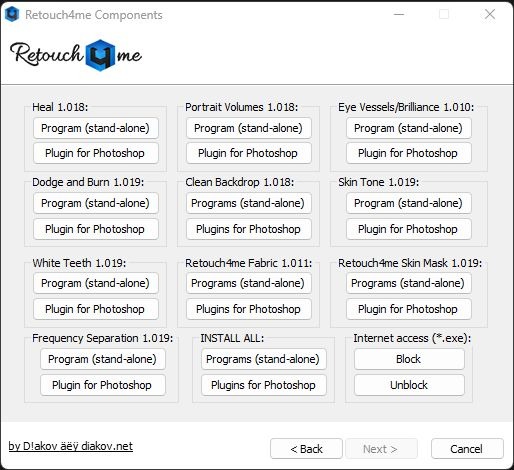Install Retouch4me Fabric Programs (stand-alone)
Viewport: 514px width, 470px height.
(x=249, y=283)
